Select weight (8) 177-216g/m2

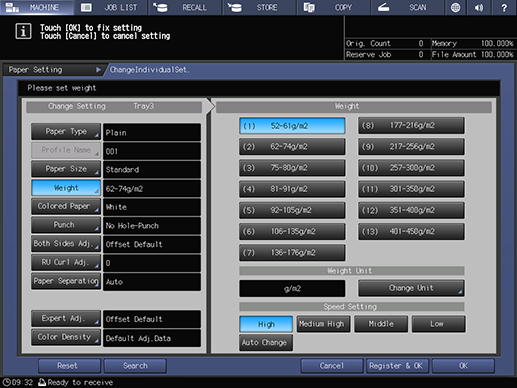411,126
